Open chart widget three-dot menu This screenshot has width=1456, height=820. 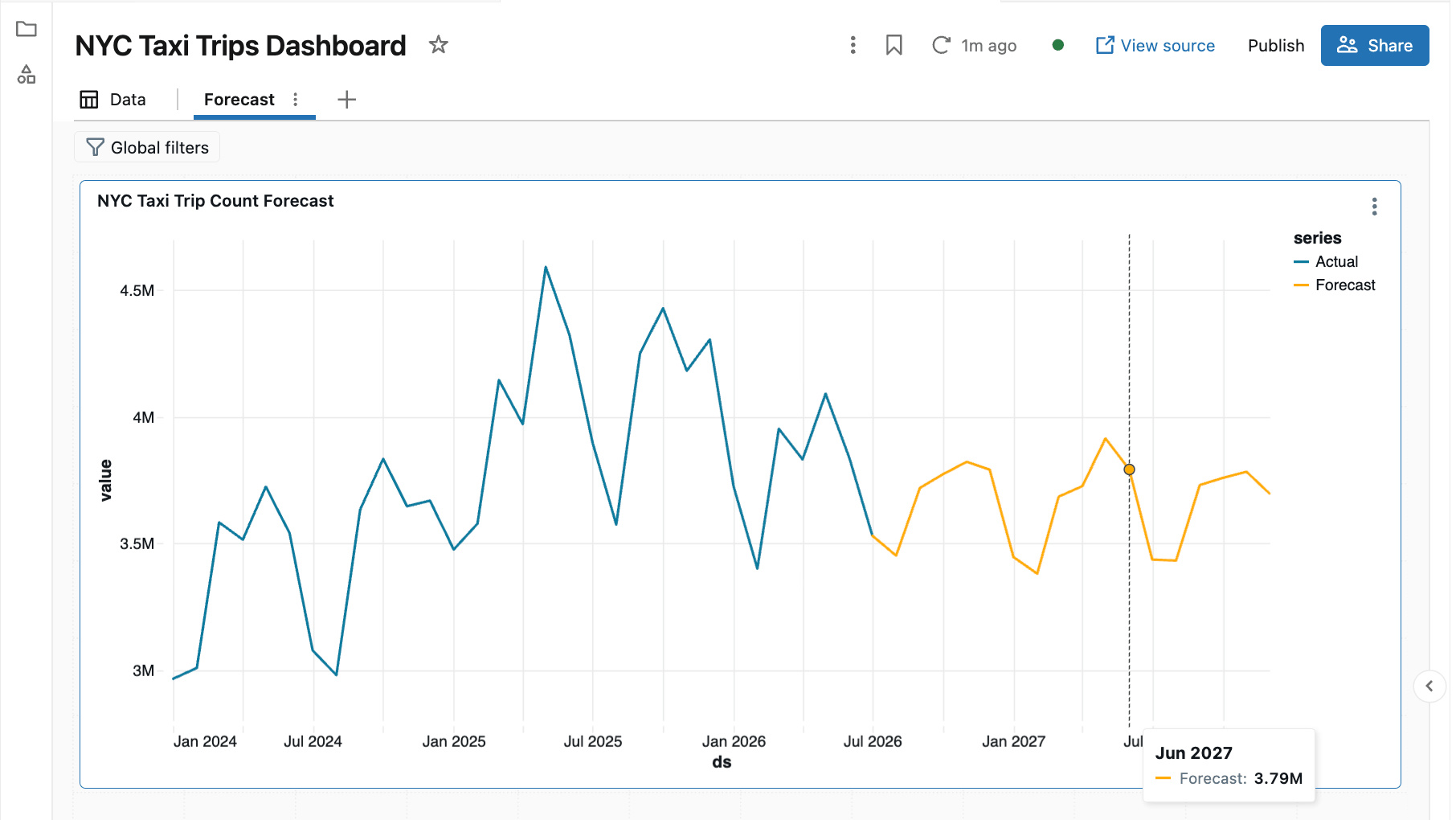pos(1375,207)
